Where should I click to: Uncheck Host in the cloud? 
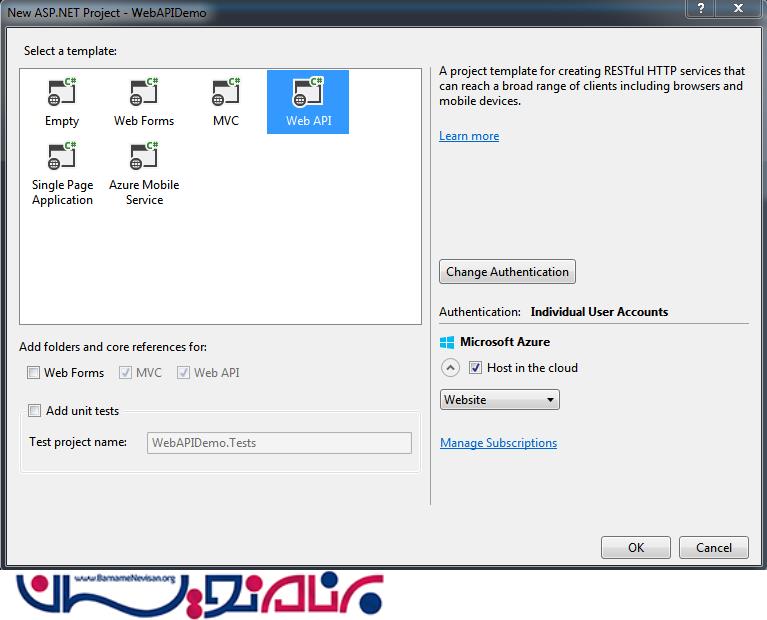click(475, 368)
